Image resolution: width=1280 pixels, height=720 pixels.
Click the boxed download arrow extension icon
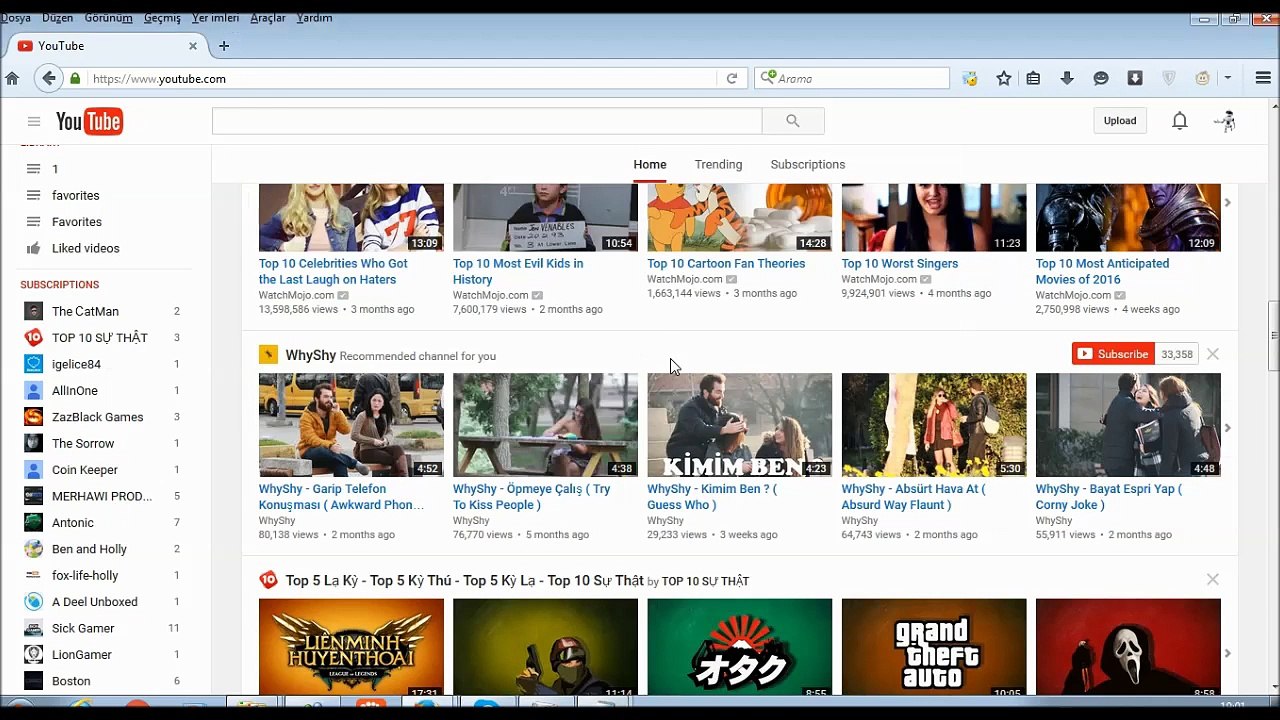(1135, 78)
